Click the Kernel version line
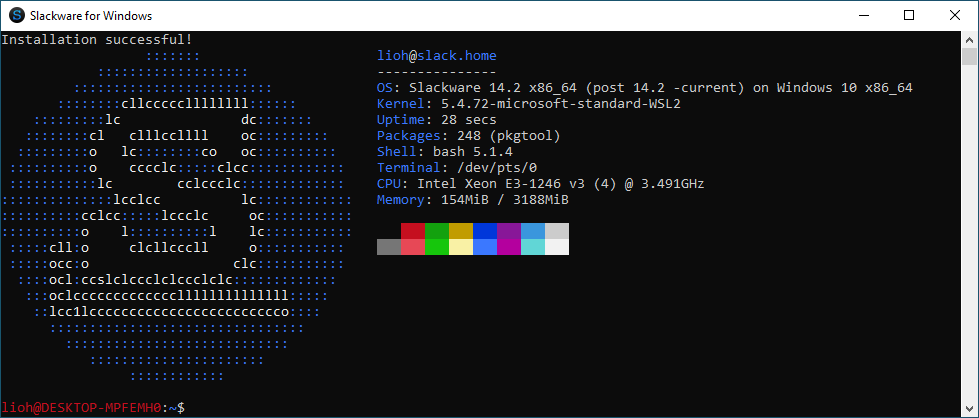Viewport: 979px width, 418px height. click(x=529, y=104)
